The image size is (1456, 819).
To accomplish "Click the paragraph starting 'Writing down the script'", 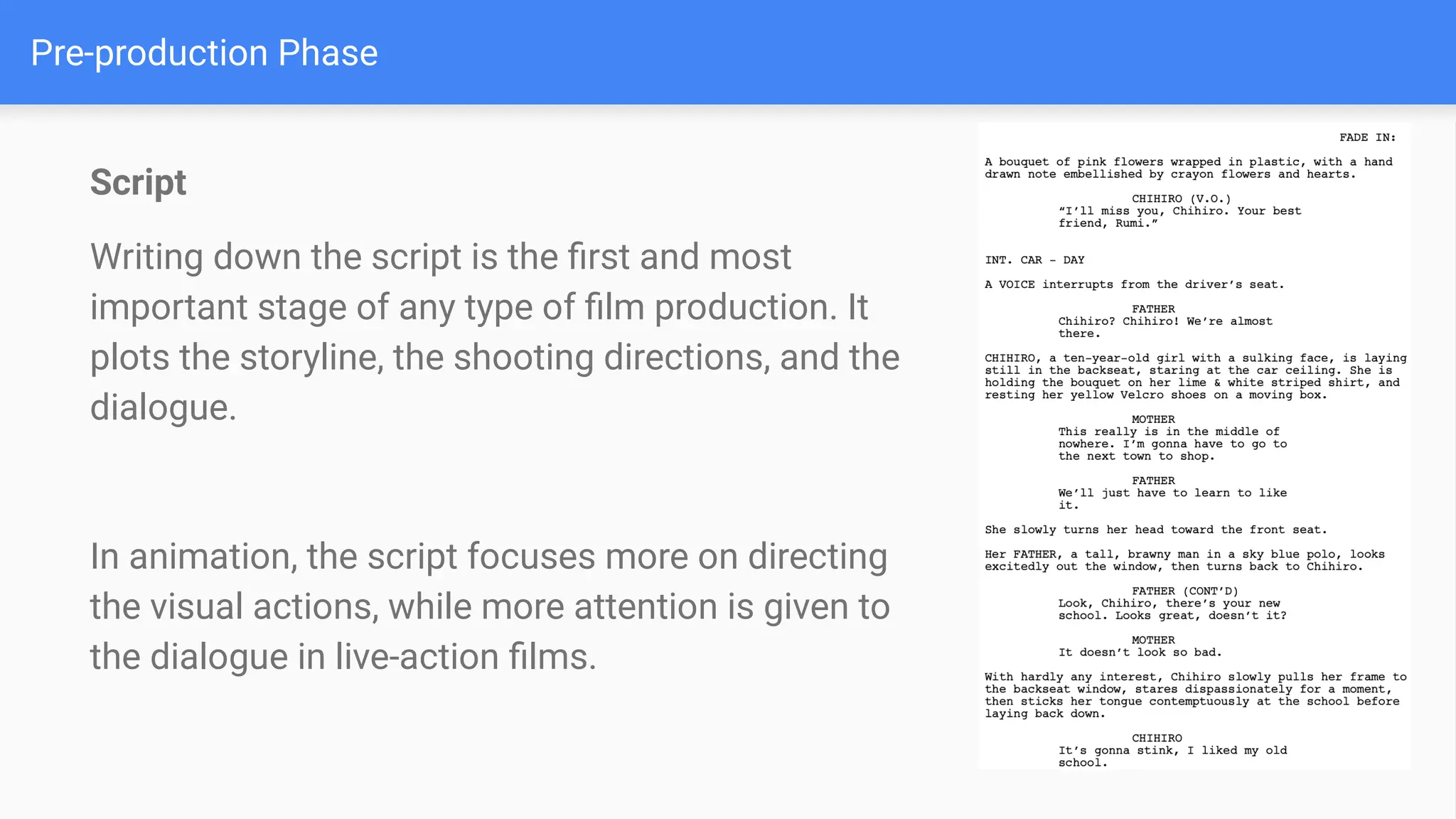I will click(x=495, y=332).
